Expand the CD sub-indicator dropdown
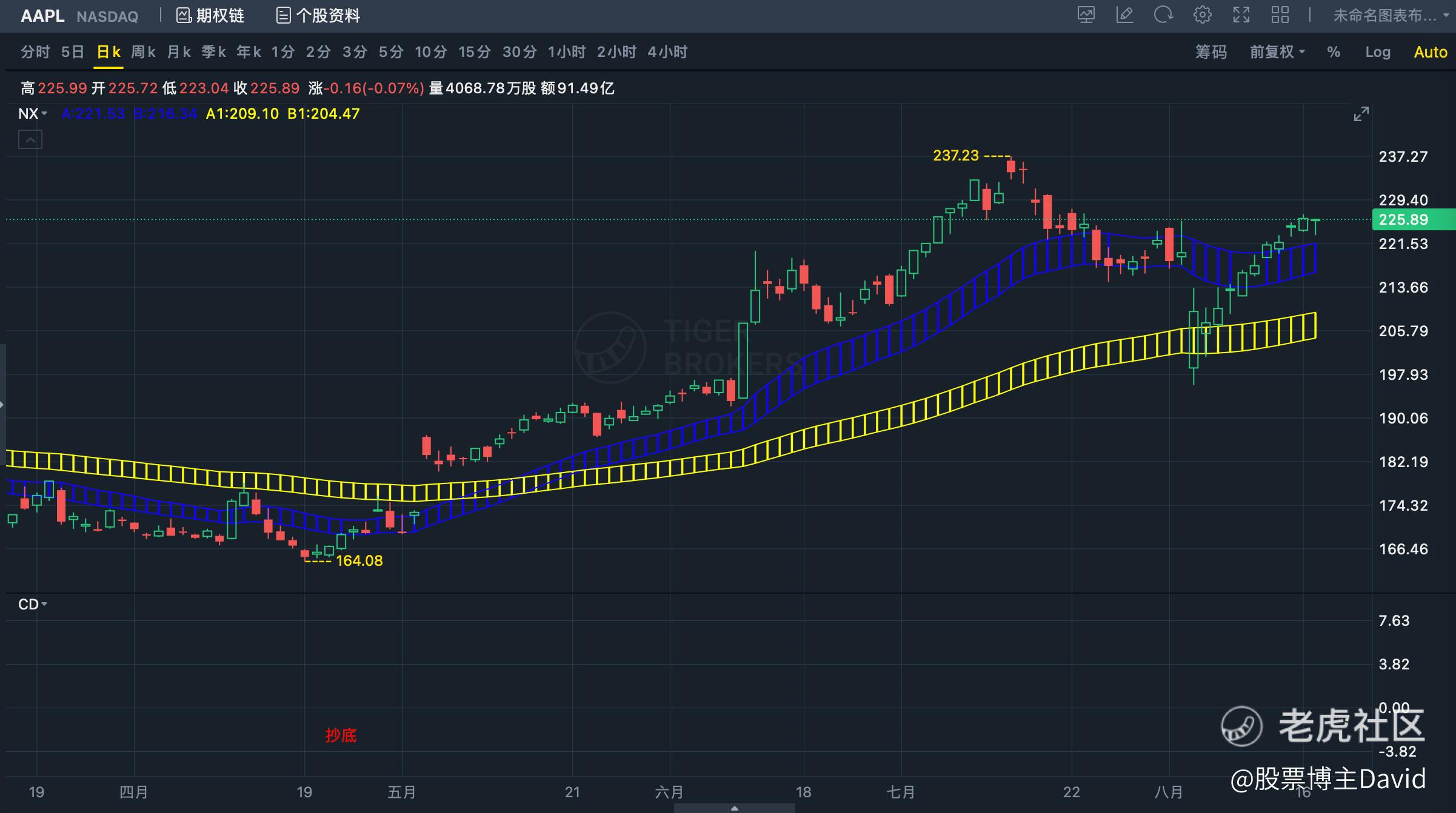1456x813 pixels. (x=33, y=605)
